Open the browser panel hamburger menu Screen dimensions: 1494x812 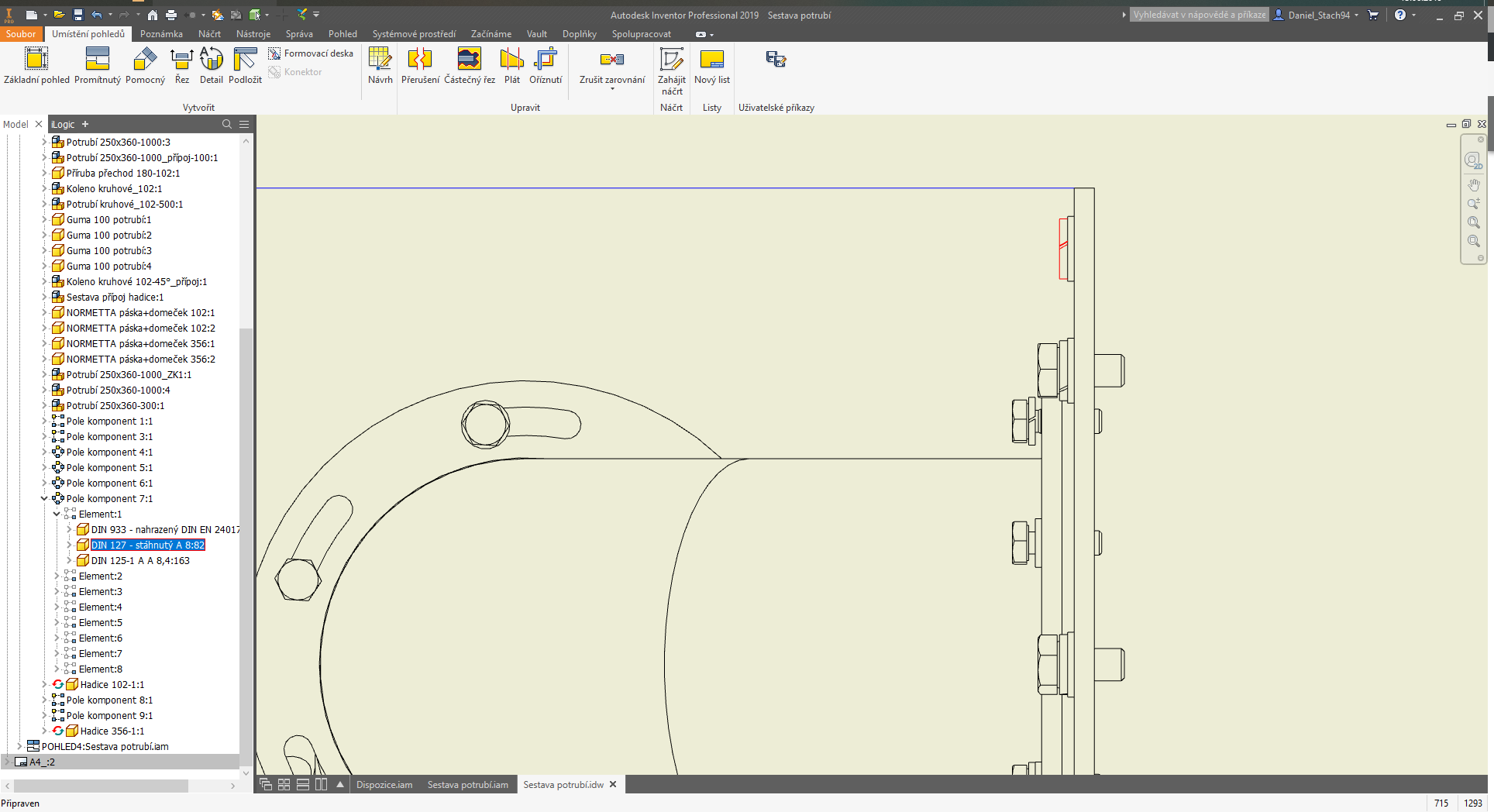coord(244,124)
